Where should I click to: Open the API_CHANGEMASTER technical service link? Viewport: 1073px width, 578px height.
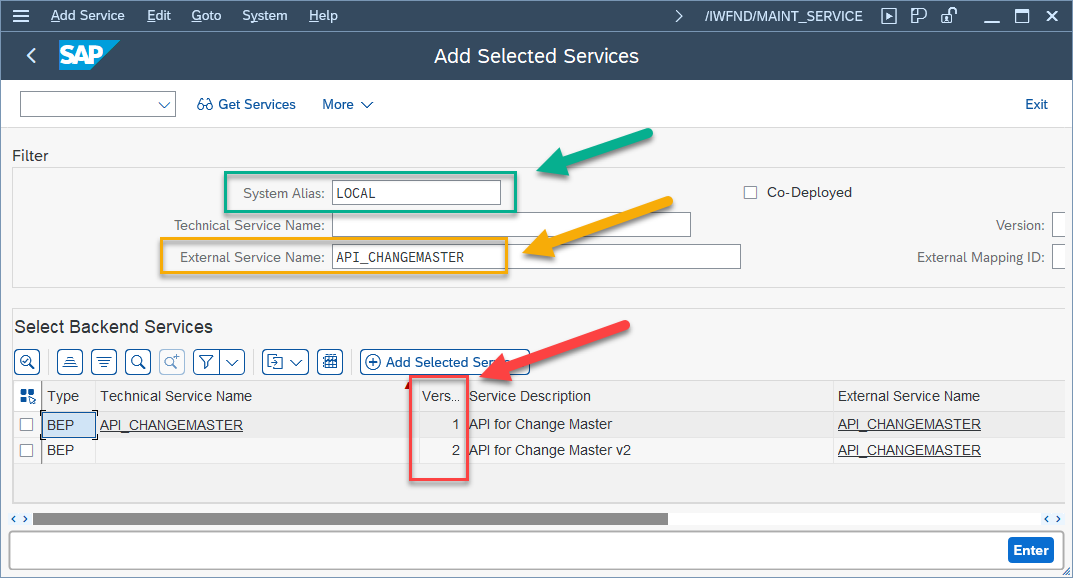tap(170, 424)
